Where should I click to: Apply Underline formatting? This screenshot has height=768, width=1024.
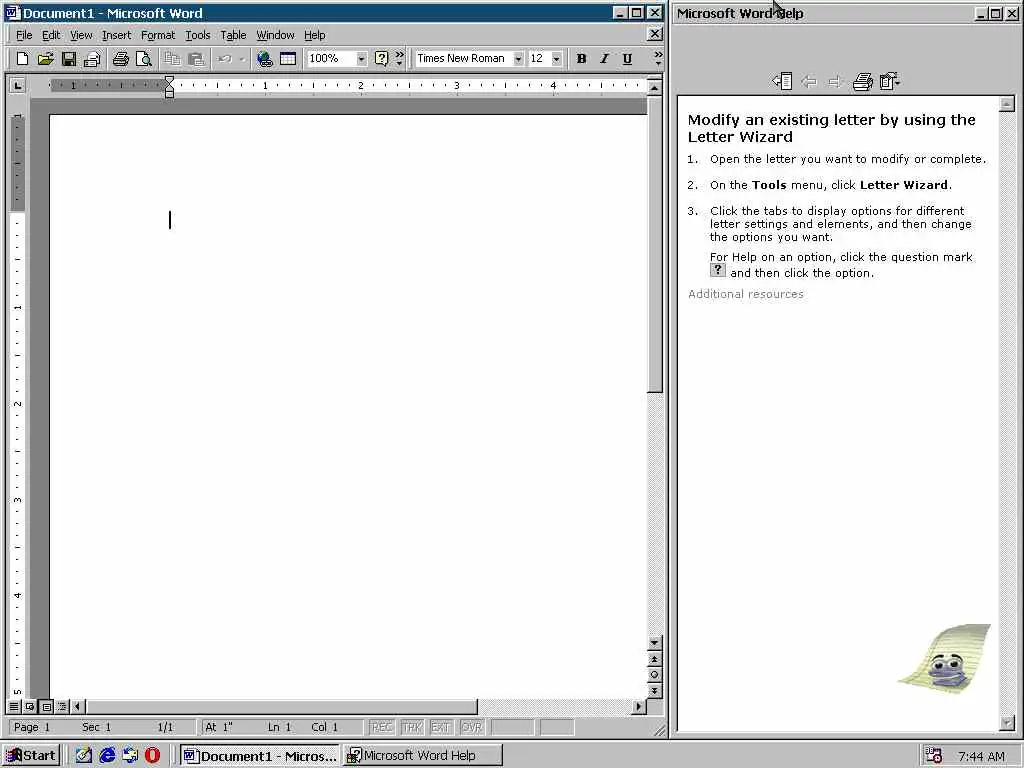[x=627, y=59]
